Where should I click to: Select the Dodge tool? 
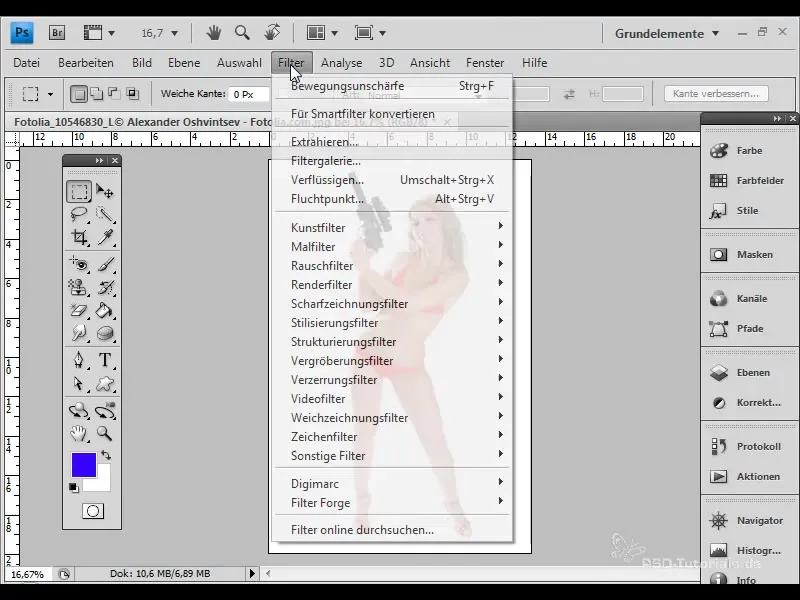pyautogui.click(x=79, y=333)
